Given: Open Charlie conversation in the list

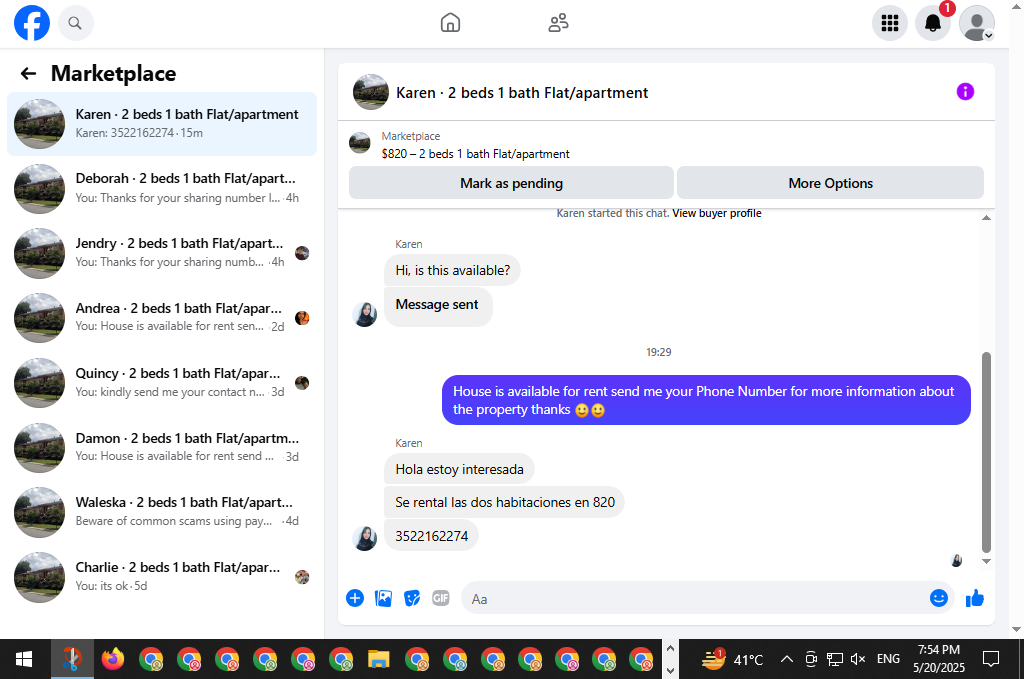Looking at the screenshot, I should coord(162,576).
